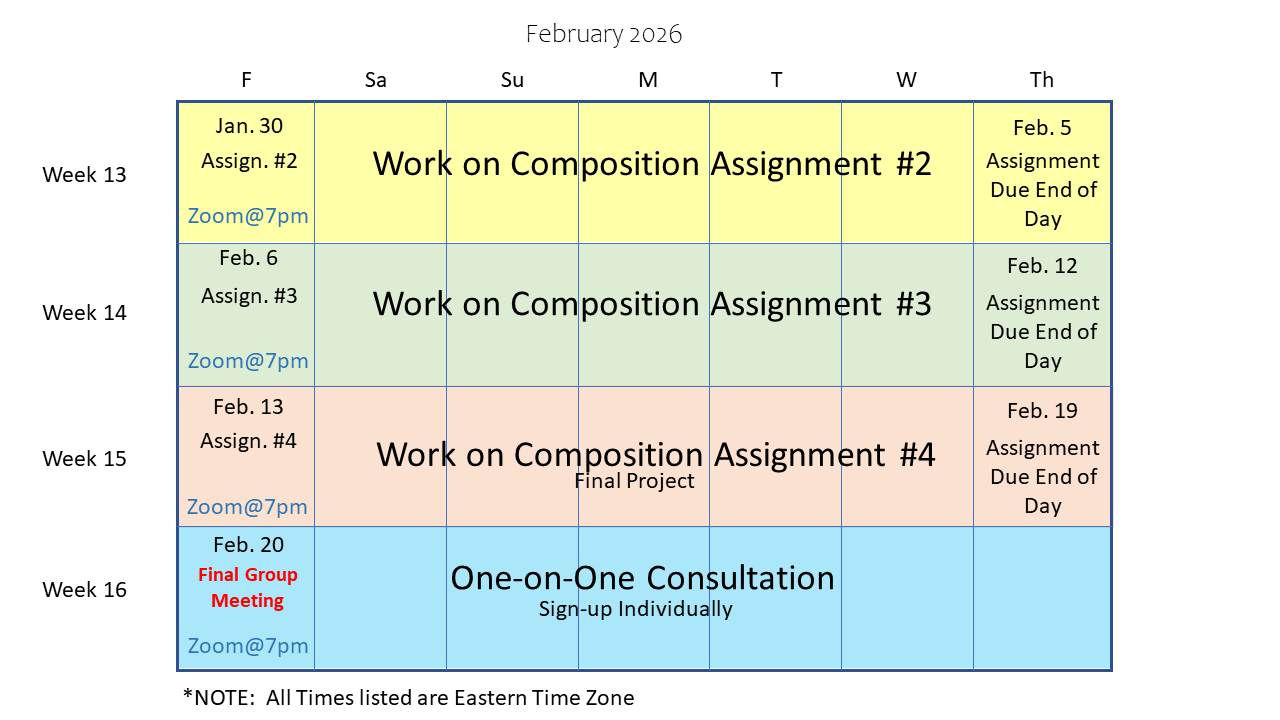Select the Week 16 row label

[85, 590]
